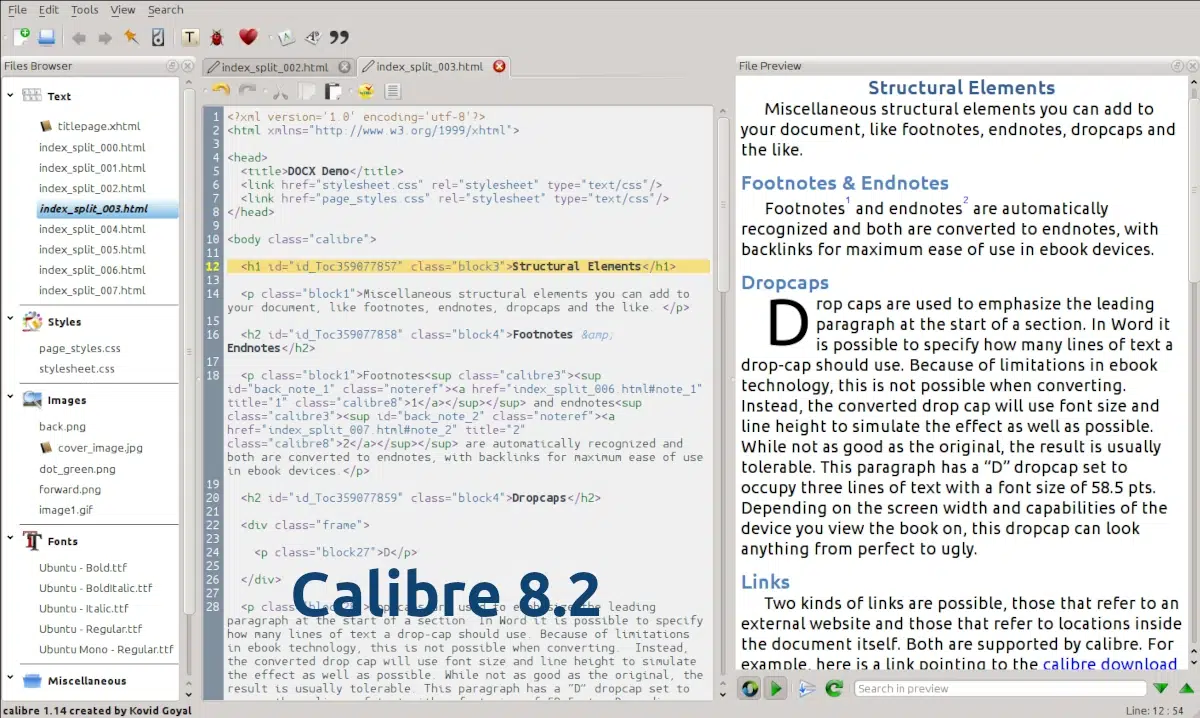Smarten punctuation with the quotes icon
Screen dimensions: 1200x718
[x=338, y=37]
